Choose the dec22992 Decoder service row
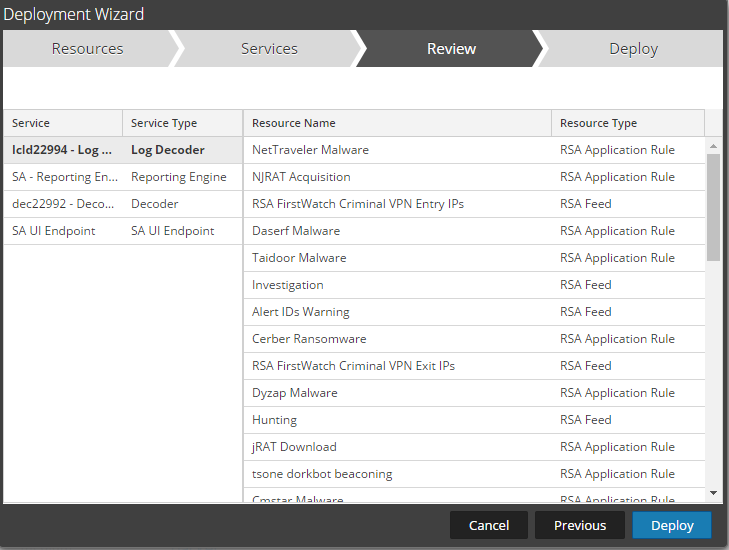Viewport: 729px width, 550px height. point(122,204)
